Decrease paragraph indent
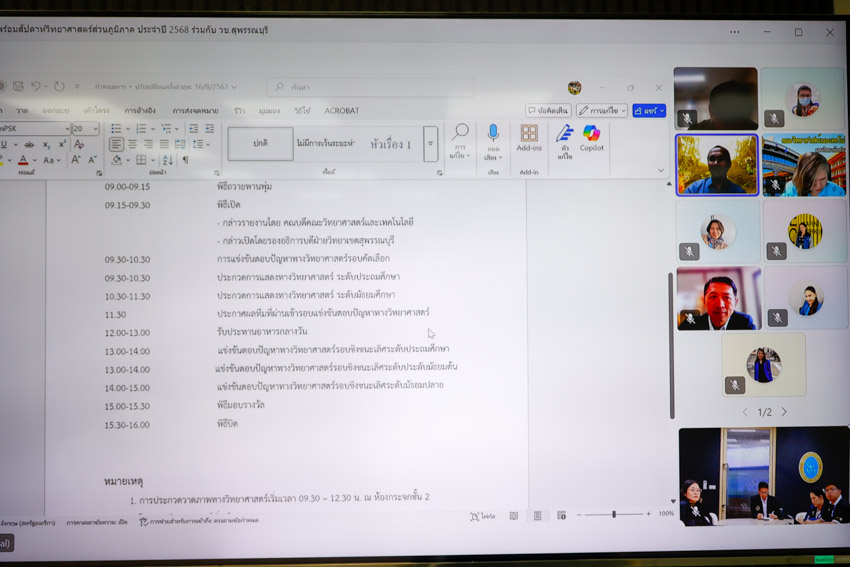 (193, 128)
